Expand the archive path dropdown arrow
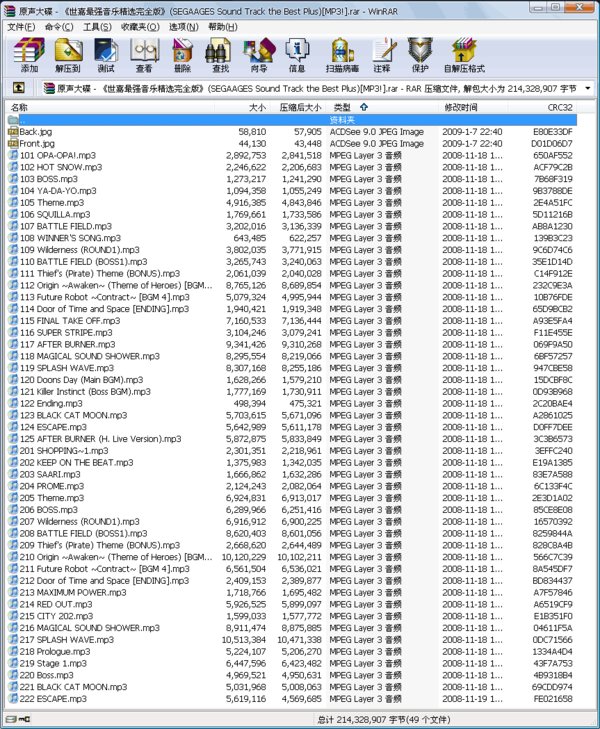Screen dimensions: 600x729 [588, 88]
